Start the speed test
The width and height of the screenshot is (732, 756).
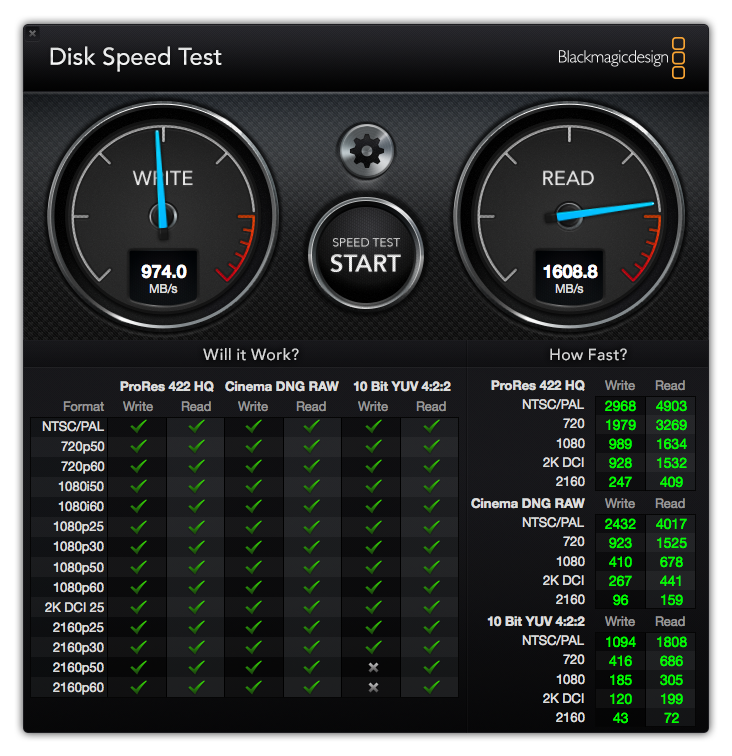tap(366, 253)
